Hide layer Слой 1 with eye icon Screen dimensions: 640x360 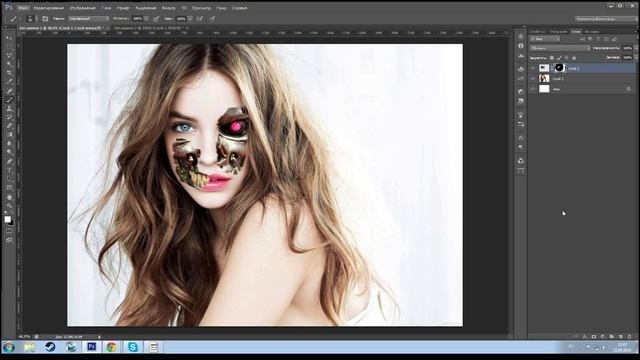[x=533, y=78]
